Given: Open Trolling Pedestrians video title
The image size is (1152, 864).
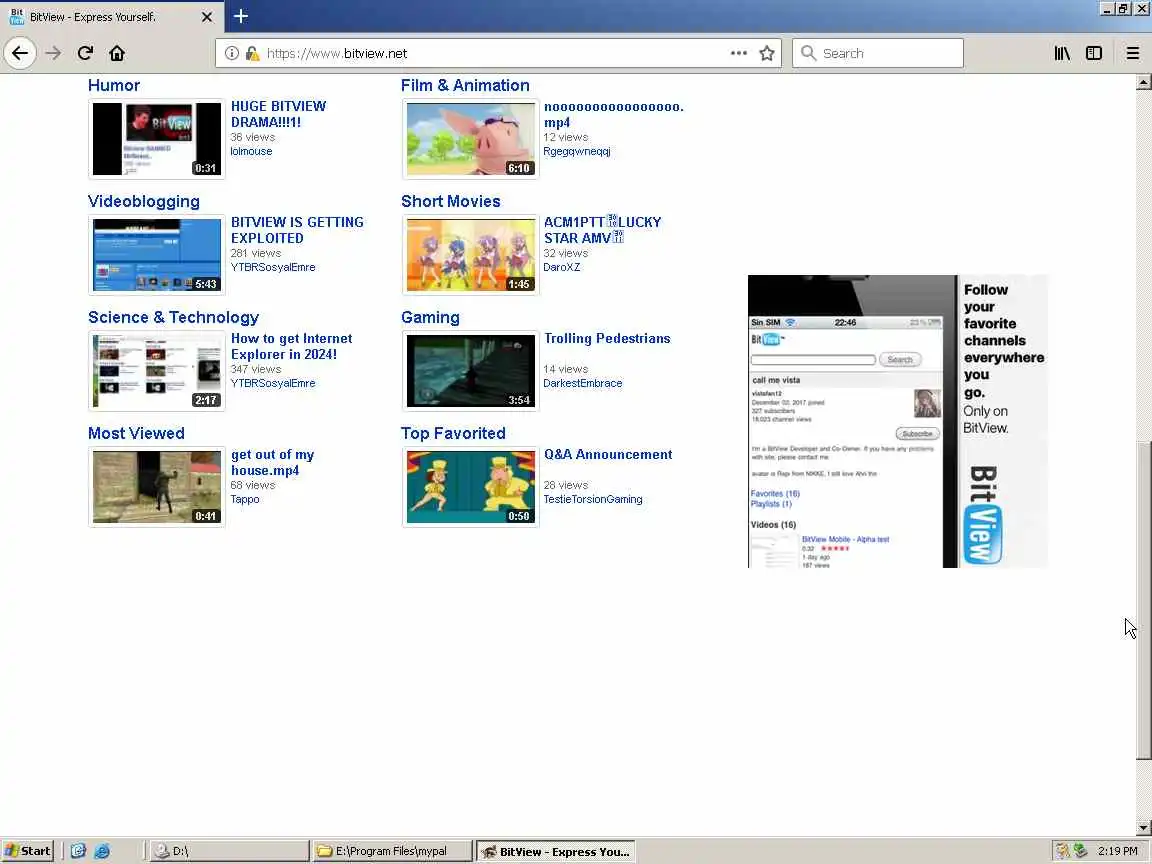Looking at the screenshot, I should point(607,339).
